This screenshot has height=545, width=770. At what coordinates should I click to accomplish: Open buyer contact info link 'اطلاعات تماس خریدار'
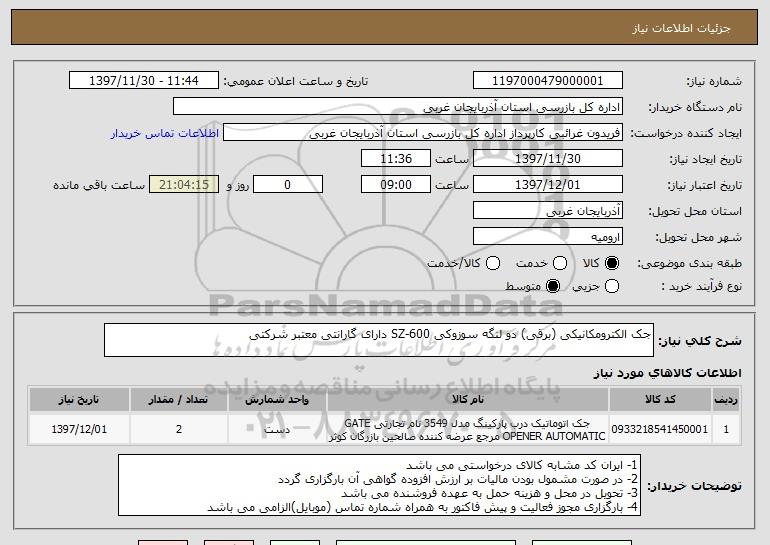tap(165, 133)
